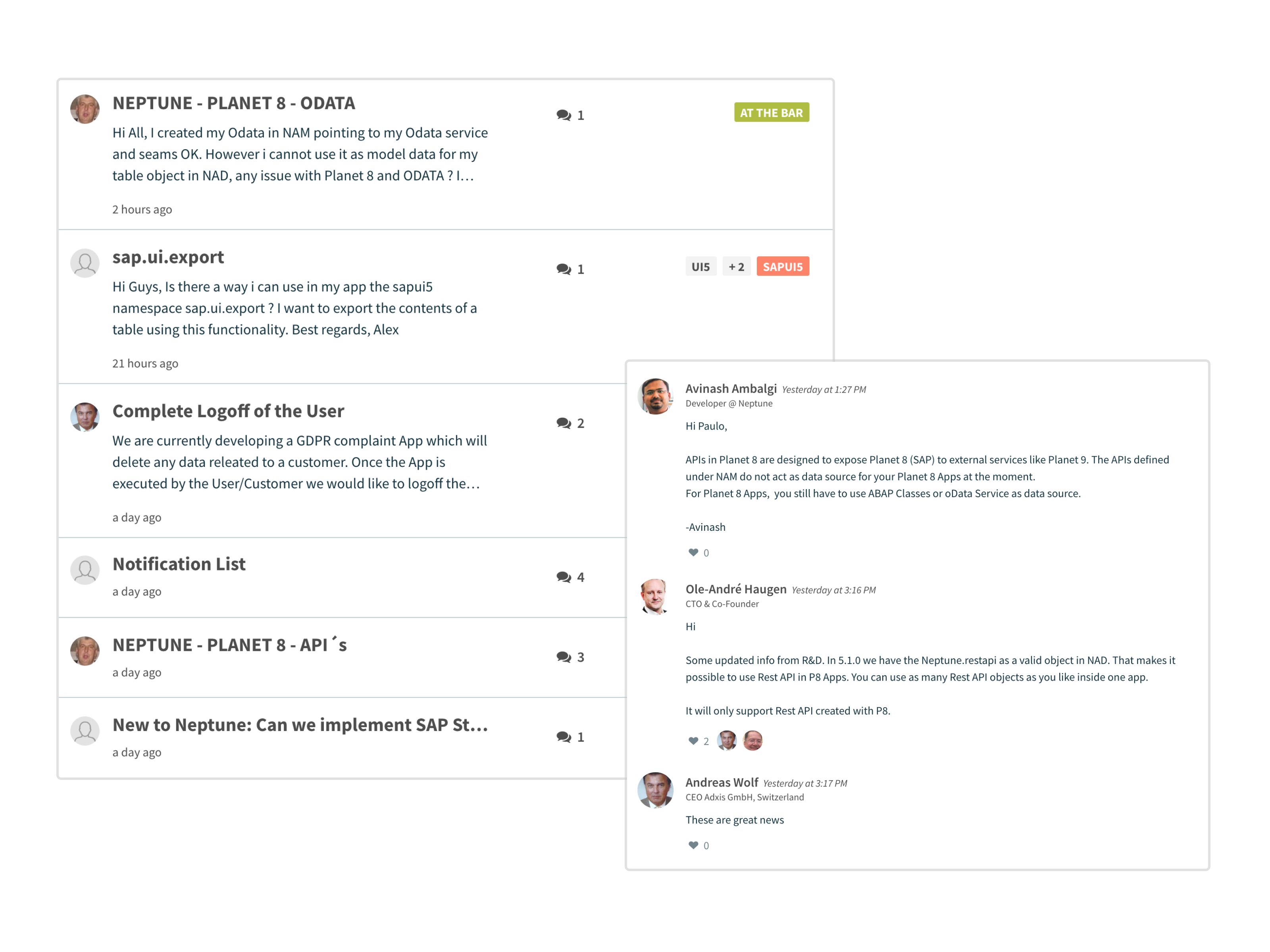Click the comment icon on NEPTUNE - PLANET 8 - ODATA
Image resolution: width=1270 pixels, height=952 pixels.
[563, 115]
